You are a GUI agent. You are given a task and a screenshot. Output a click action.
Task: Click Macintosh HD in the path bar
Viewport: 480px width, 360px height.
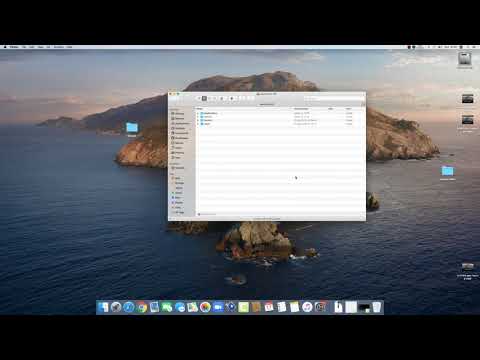pyautogui.click(x=207, y=214)
